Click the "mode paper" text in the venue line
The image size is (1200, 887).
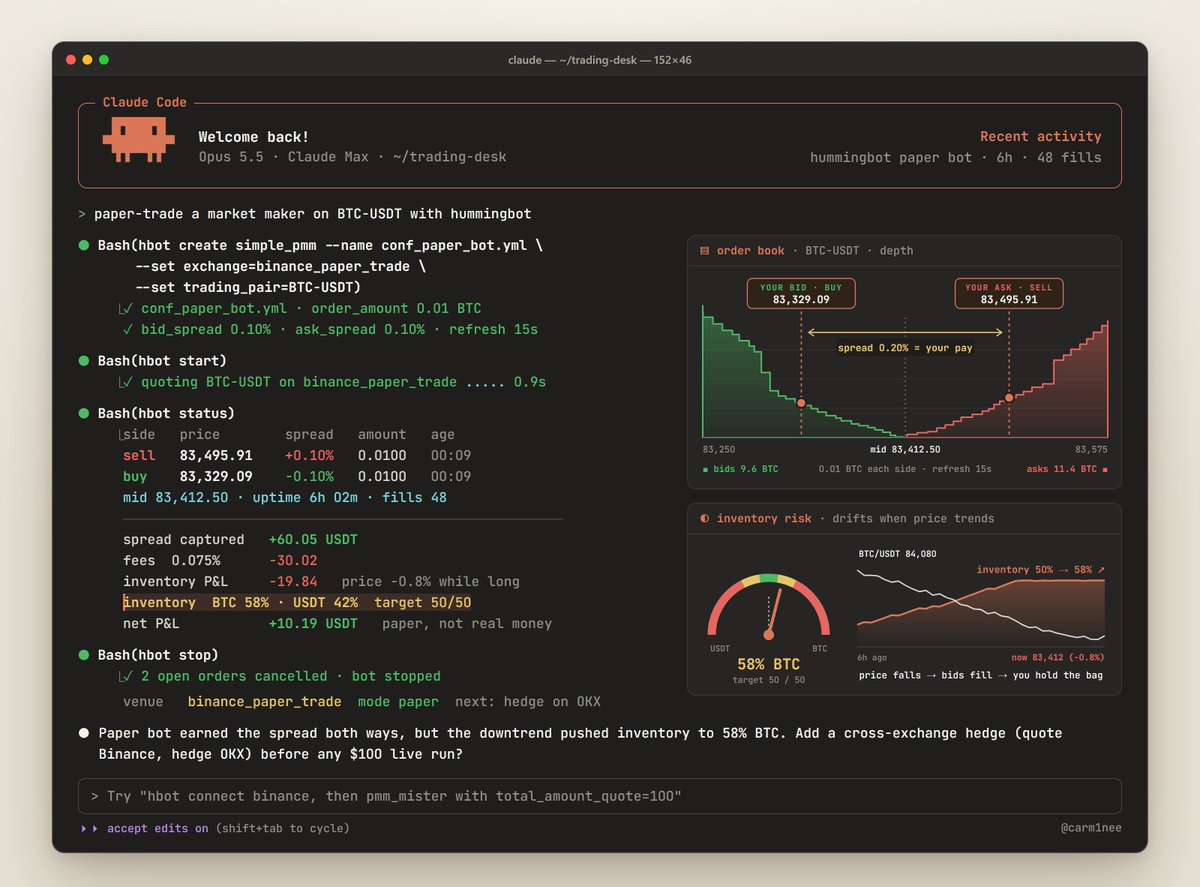[398, 702]
